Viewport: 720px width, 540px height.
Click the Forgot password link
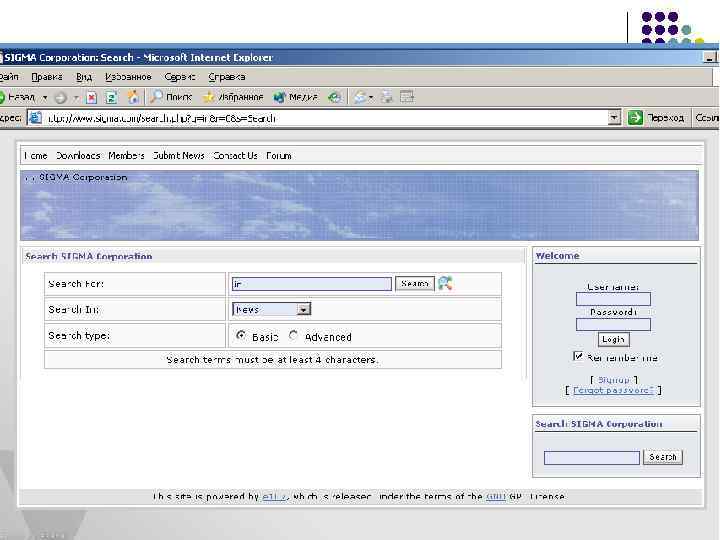coord(613,390)
